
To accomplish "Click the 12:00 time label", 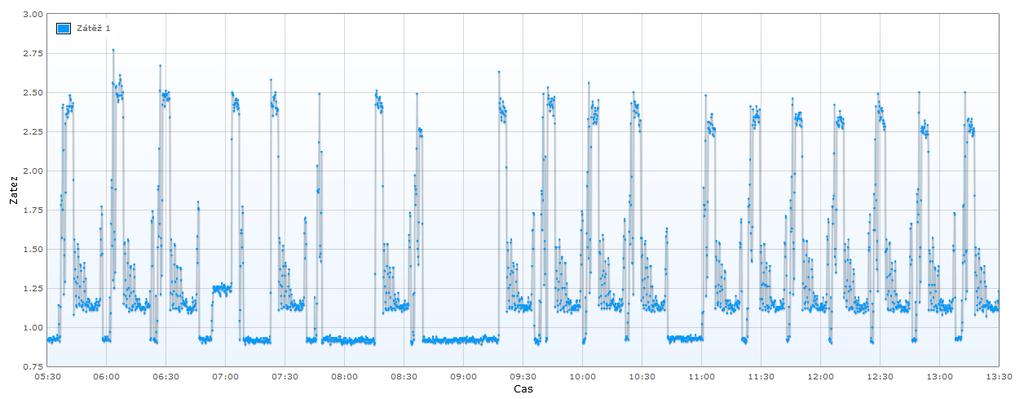I will tap(820, 377).
